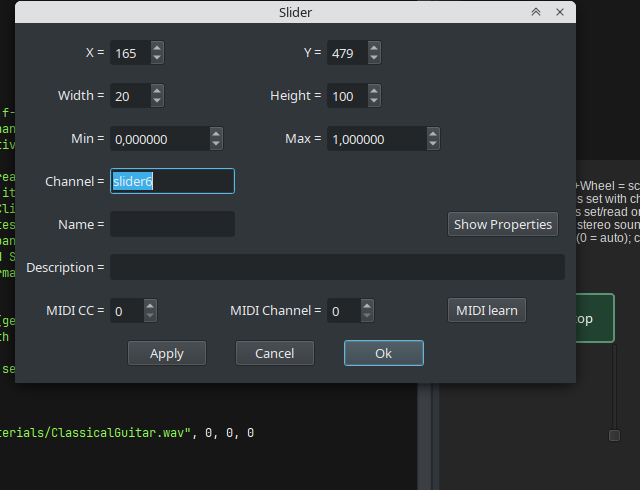Click the Width field showing 20
Viewport: 640px width, 490px height.
pos(131,96)
